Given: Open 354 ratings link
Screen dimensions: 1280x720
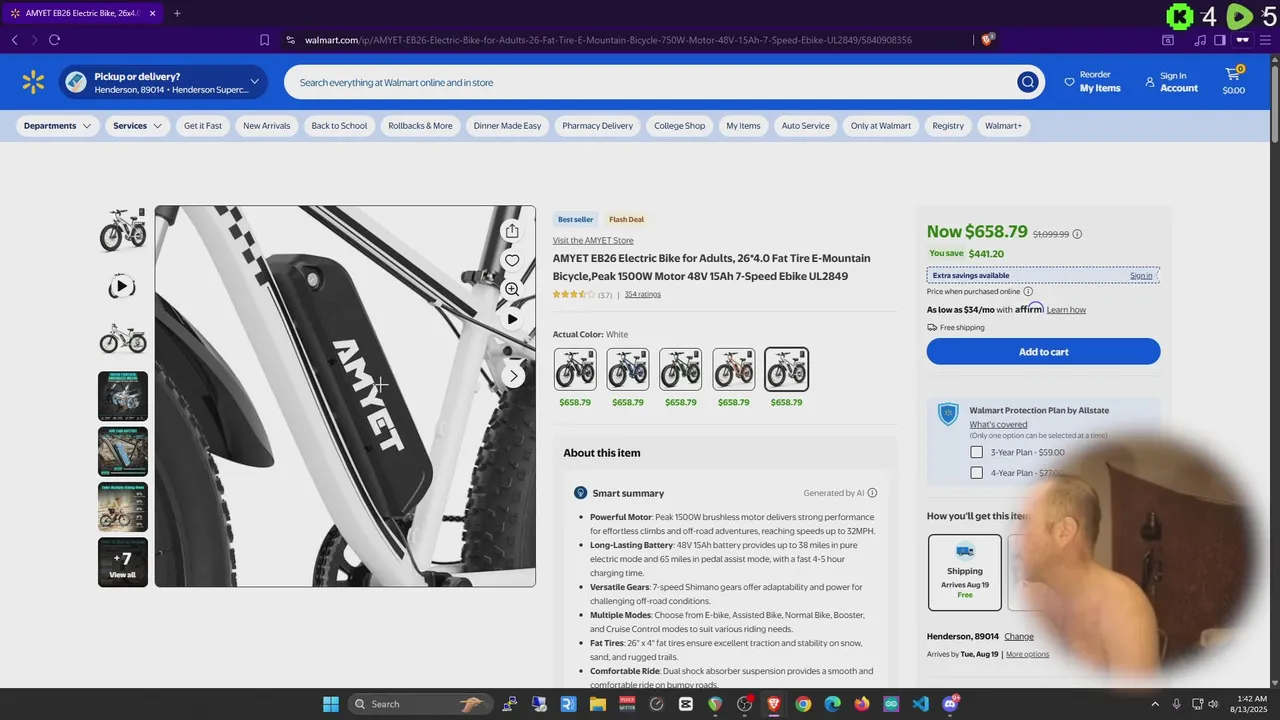Looking at the screenshot, I should pos(642,294).
